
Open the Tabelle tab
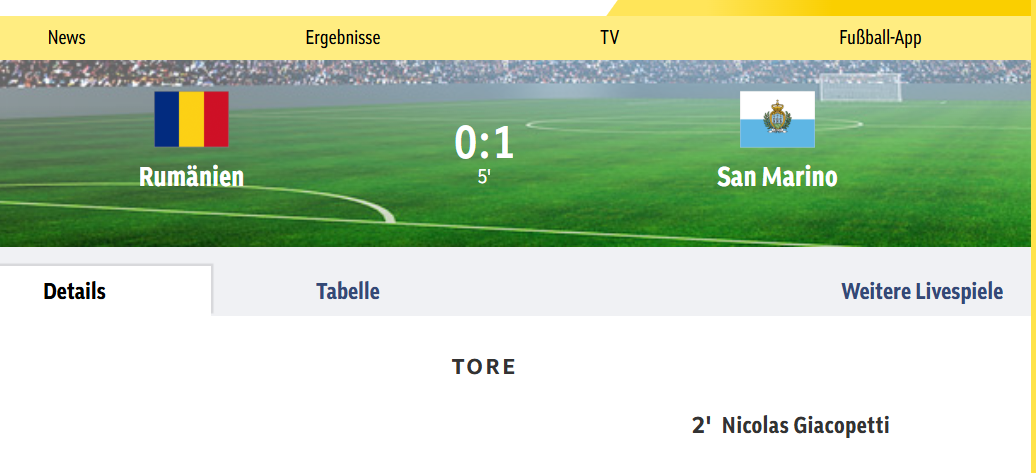click(x=348, y=292)
